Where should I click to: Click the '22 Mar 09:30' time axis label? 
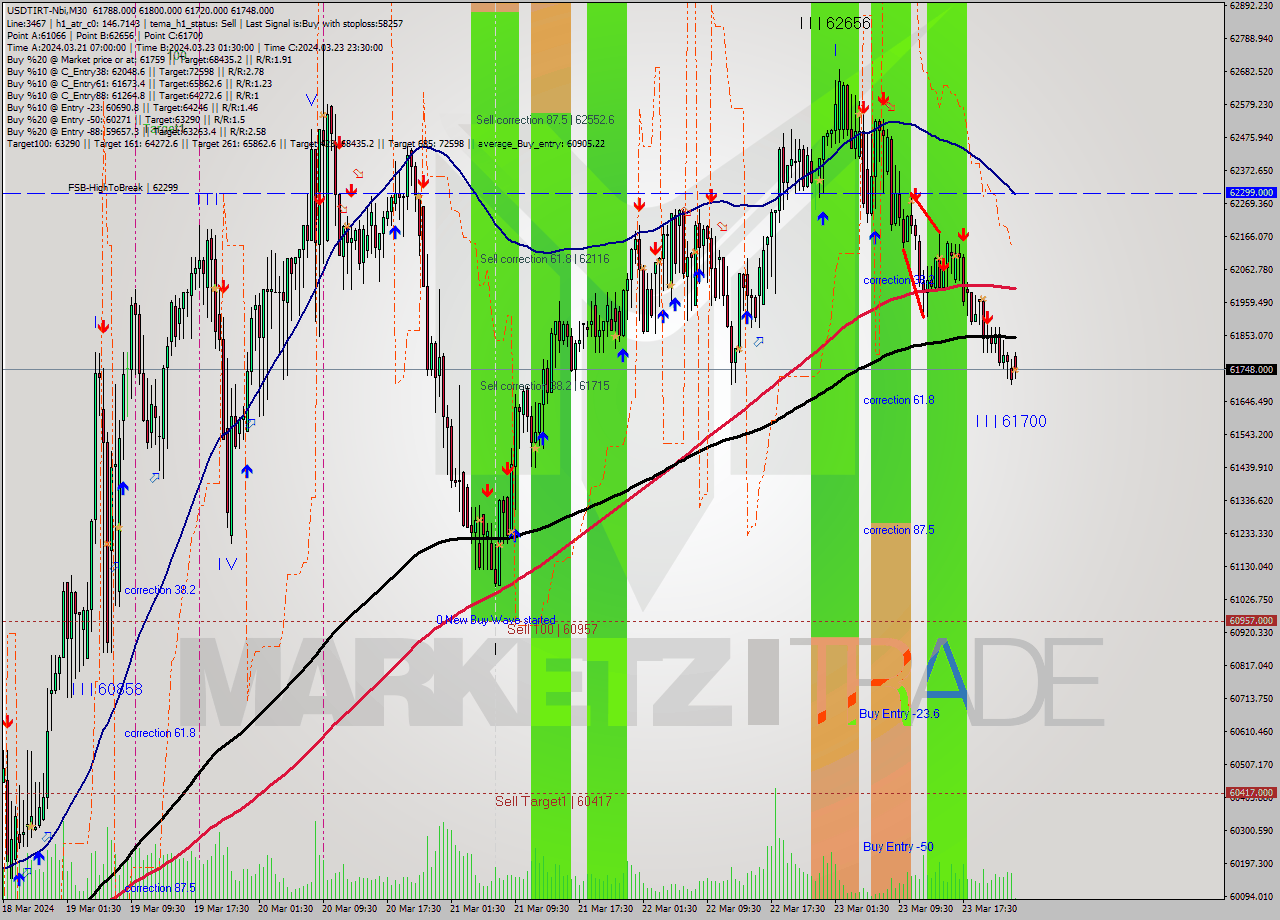[x=735, y=909]
